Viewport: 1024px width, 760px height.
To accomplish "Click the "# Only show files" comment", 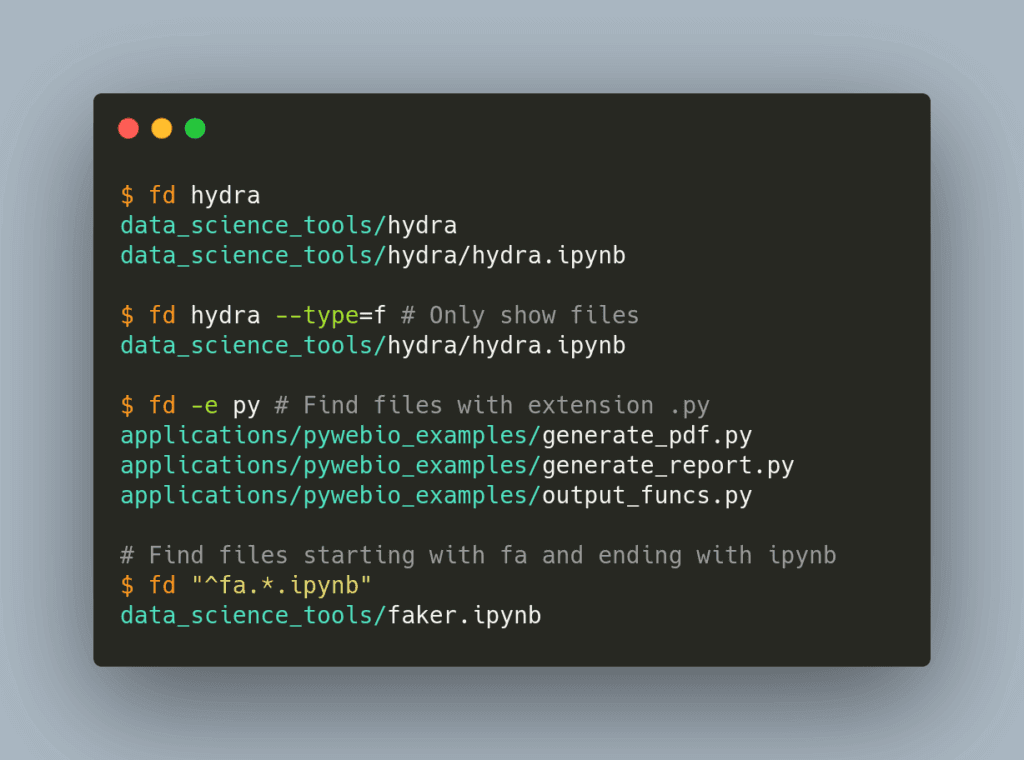I will (520, 316).
